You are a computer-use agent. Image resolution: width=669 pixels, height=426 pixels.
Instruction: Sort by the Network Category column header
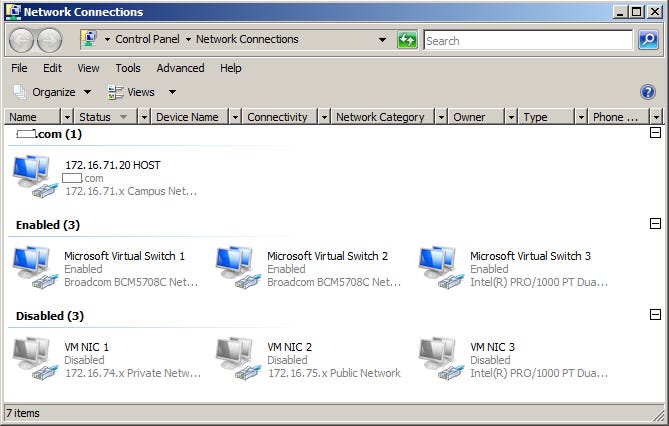click(x=383, y=117)
